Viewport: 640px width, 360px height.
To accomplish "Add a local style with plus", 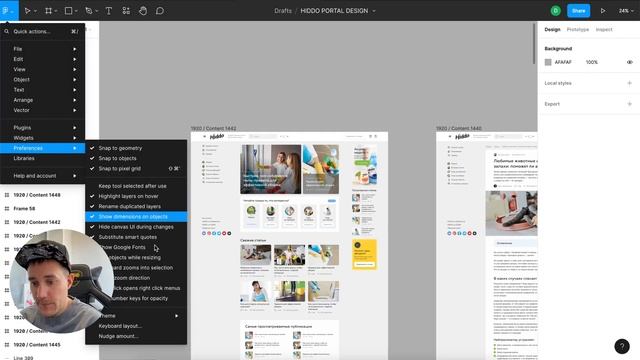I will tap(629, 83).
